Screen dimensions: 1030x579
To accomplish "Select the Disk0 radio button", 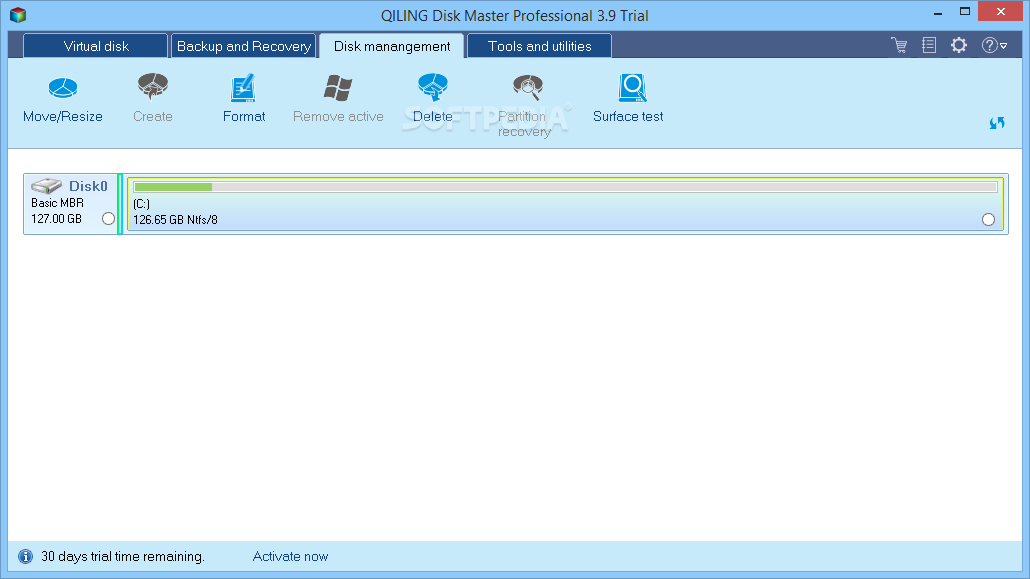I will click(108, 219).
